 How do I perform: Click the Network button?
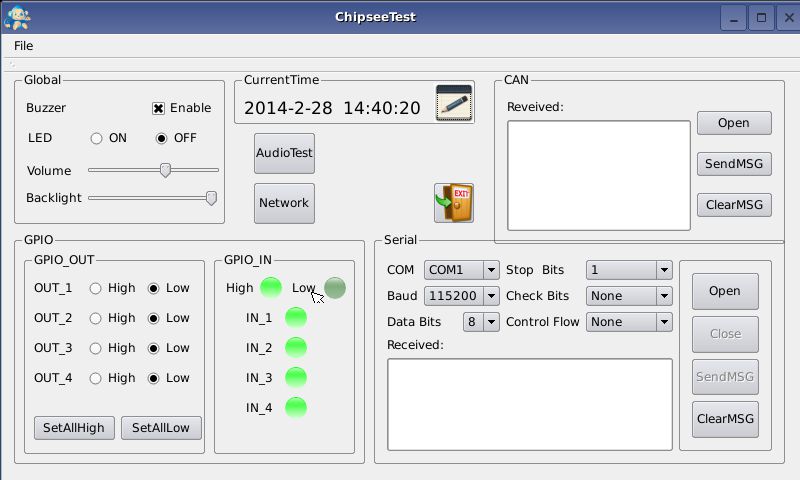[284, 203]
